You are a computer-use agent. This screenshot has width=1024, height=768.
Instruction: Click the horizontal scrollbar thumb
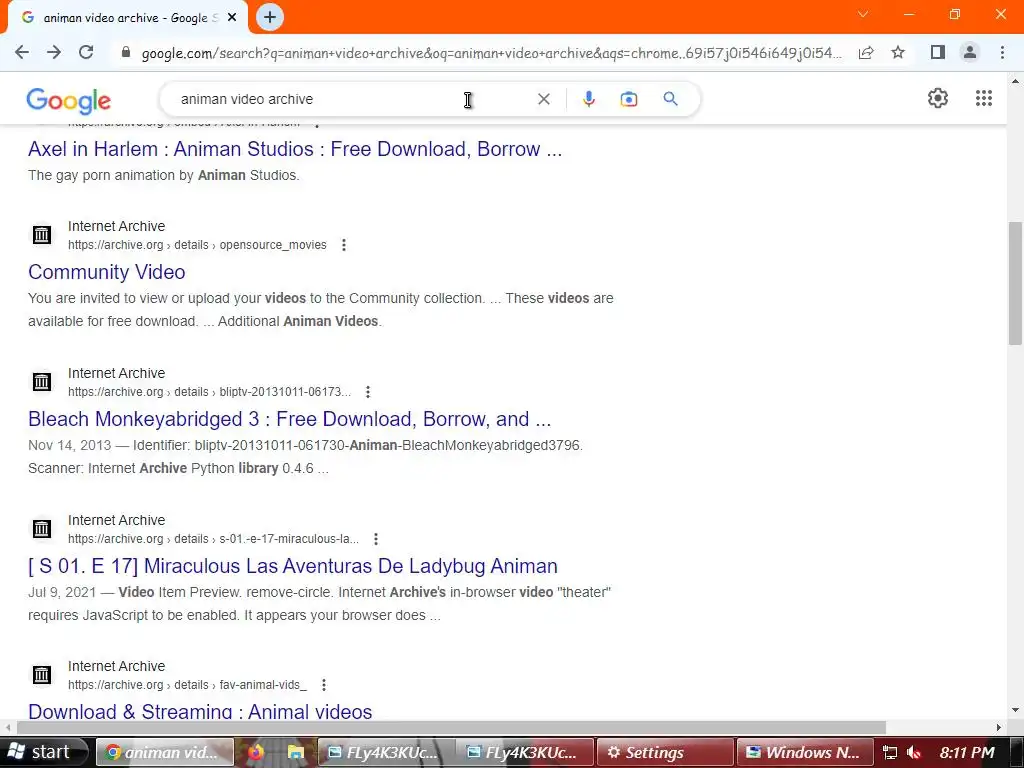pos(451,728)
